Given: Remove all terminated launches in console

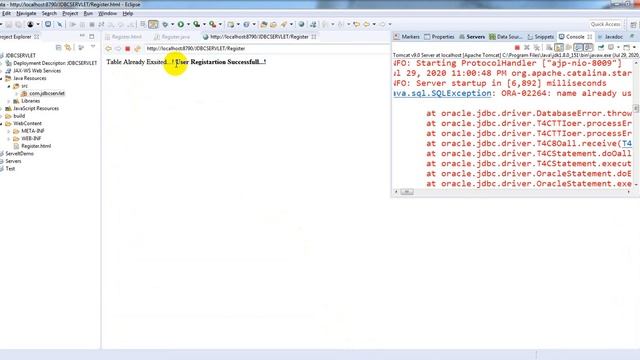Looking at the screenshot, I should (537, 48).
